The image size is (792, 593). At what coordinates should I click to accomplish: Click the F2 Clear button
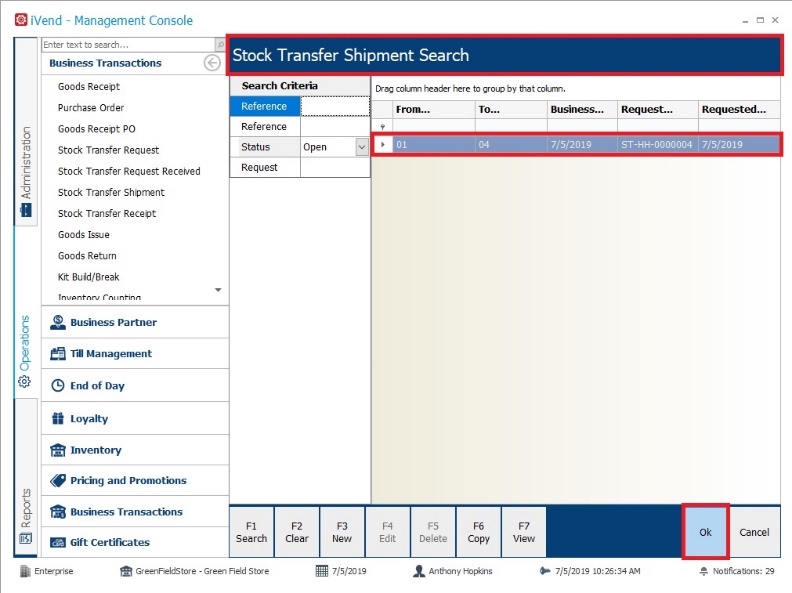[297, 532]
